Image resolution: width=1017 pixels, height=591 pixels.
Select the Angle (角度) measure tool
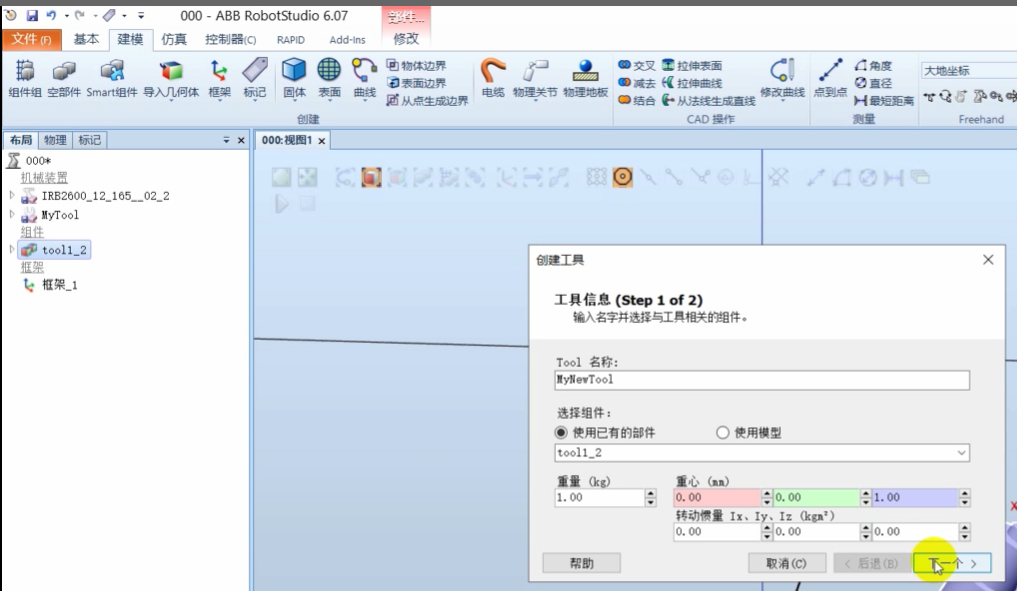(874, 66)
